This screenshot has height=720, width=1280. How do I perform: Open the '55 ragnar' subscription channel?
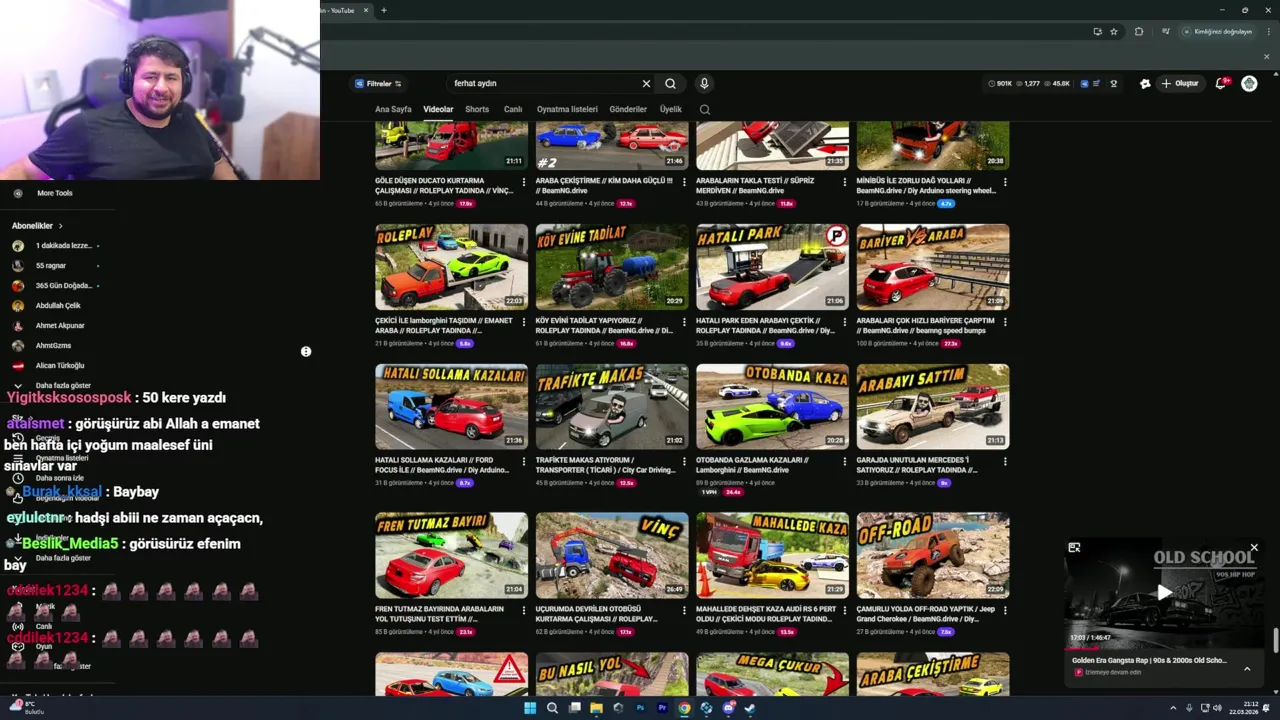[x=50, y=266]
